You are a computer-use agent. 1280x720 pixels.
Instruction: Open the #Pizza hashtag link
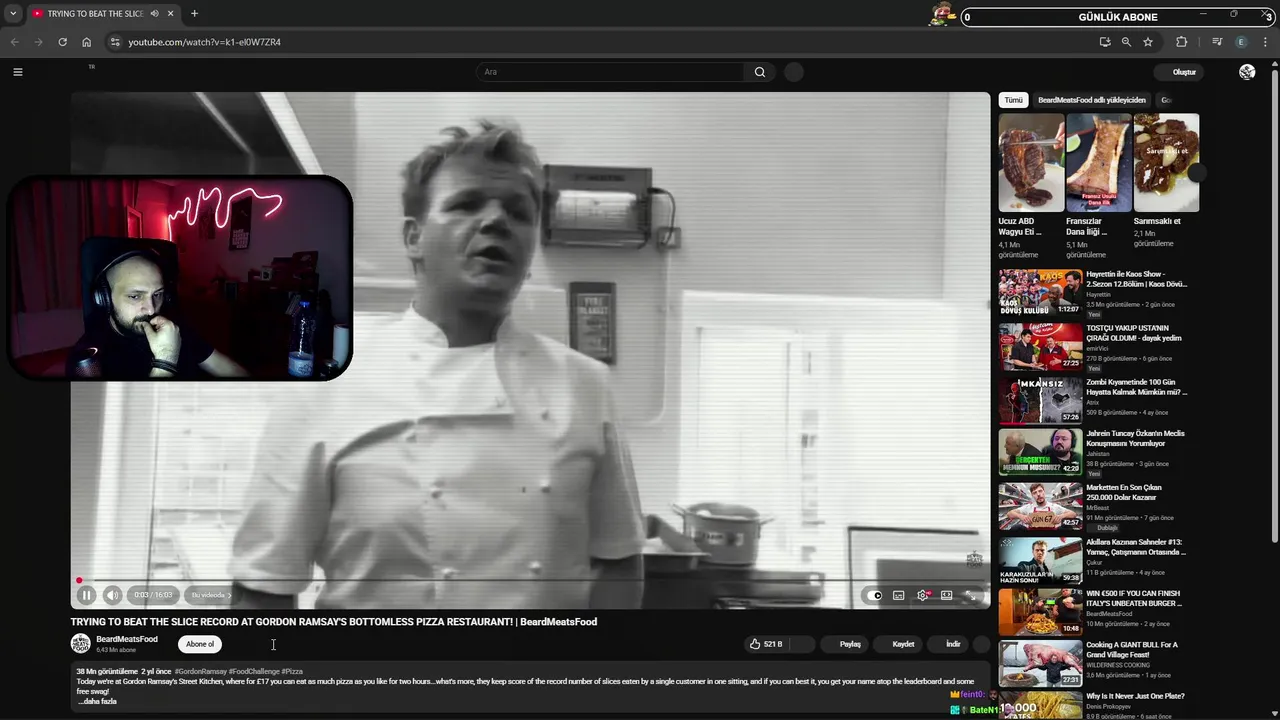click(292, 672)
